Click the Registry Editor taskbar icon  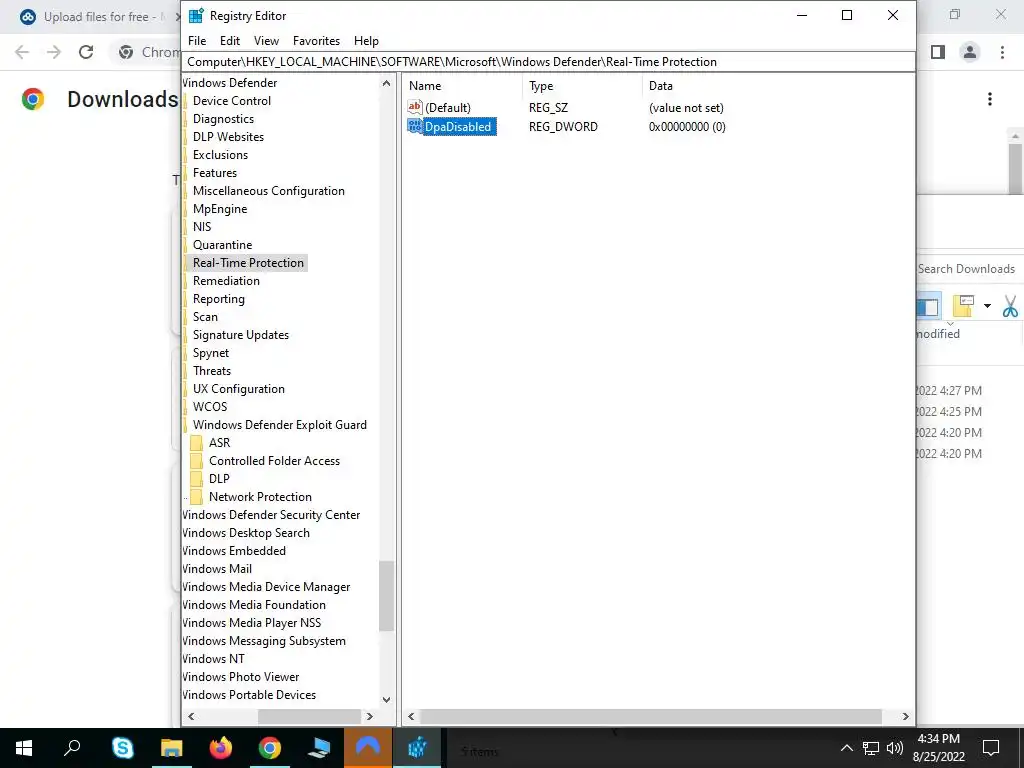coord(417,748)
